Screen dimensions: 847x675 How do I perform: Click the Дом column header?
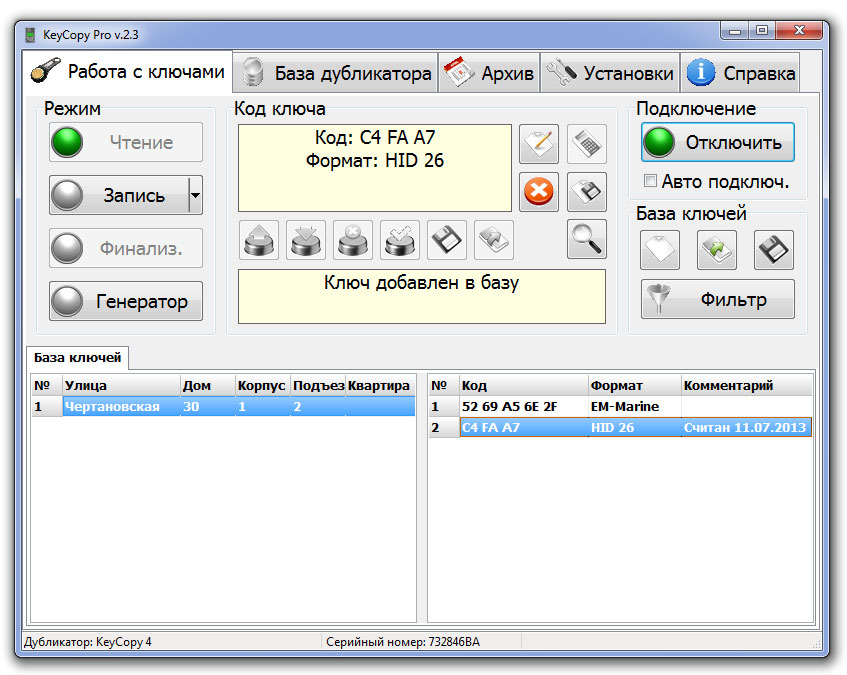(208, 386)
